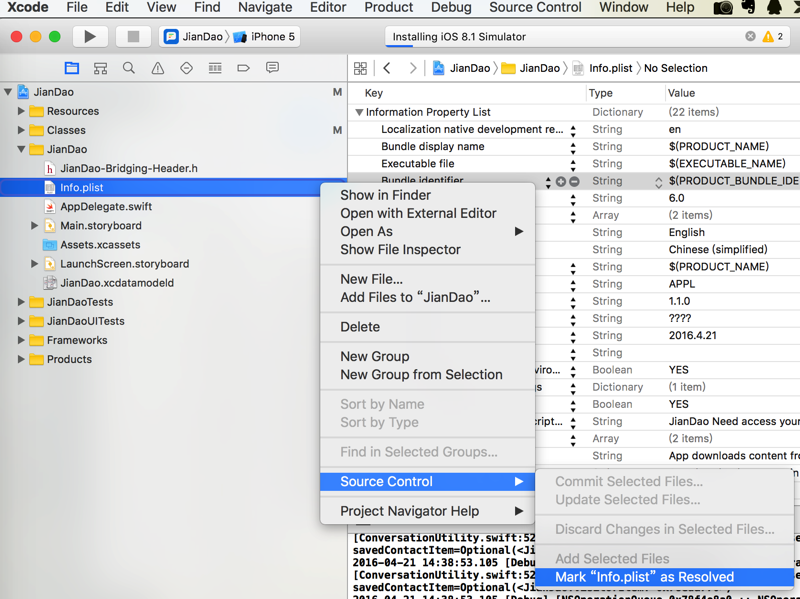Select the JianDao scheme in the toolbar
Image resolution: width=800 pixels, height=599 pixels.
pos(194,37)
